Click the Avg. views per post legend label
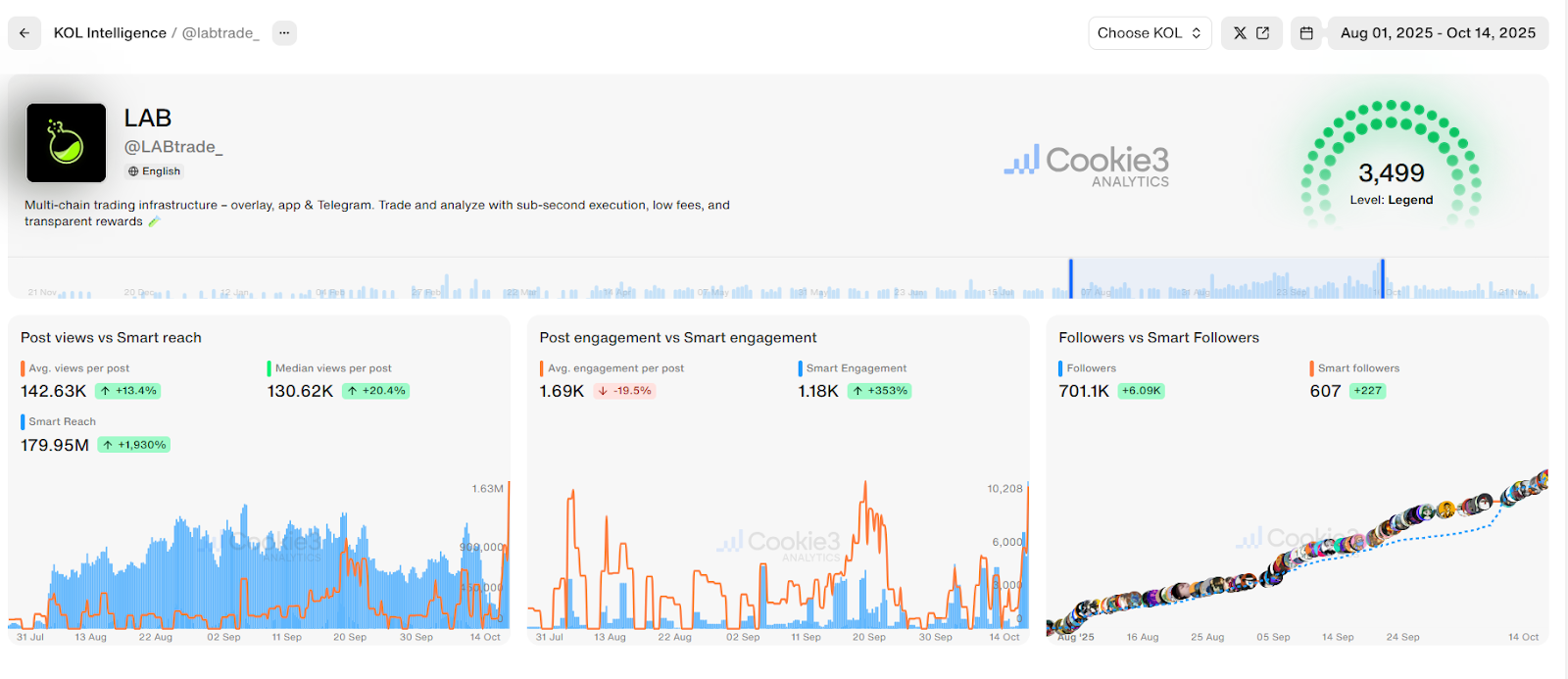The image size is (1568, 679). [x=79, y=368]
